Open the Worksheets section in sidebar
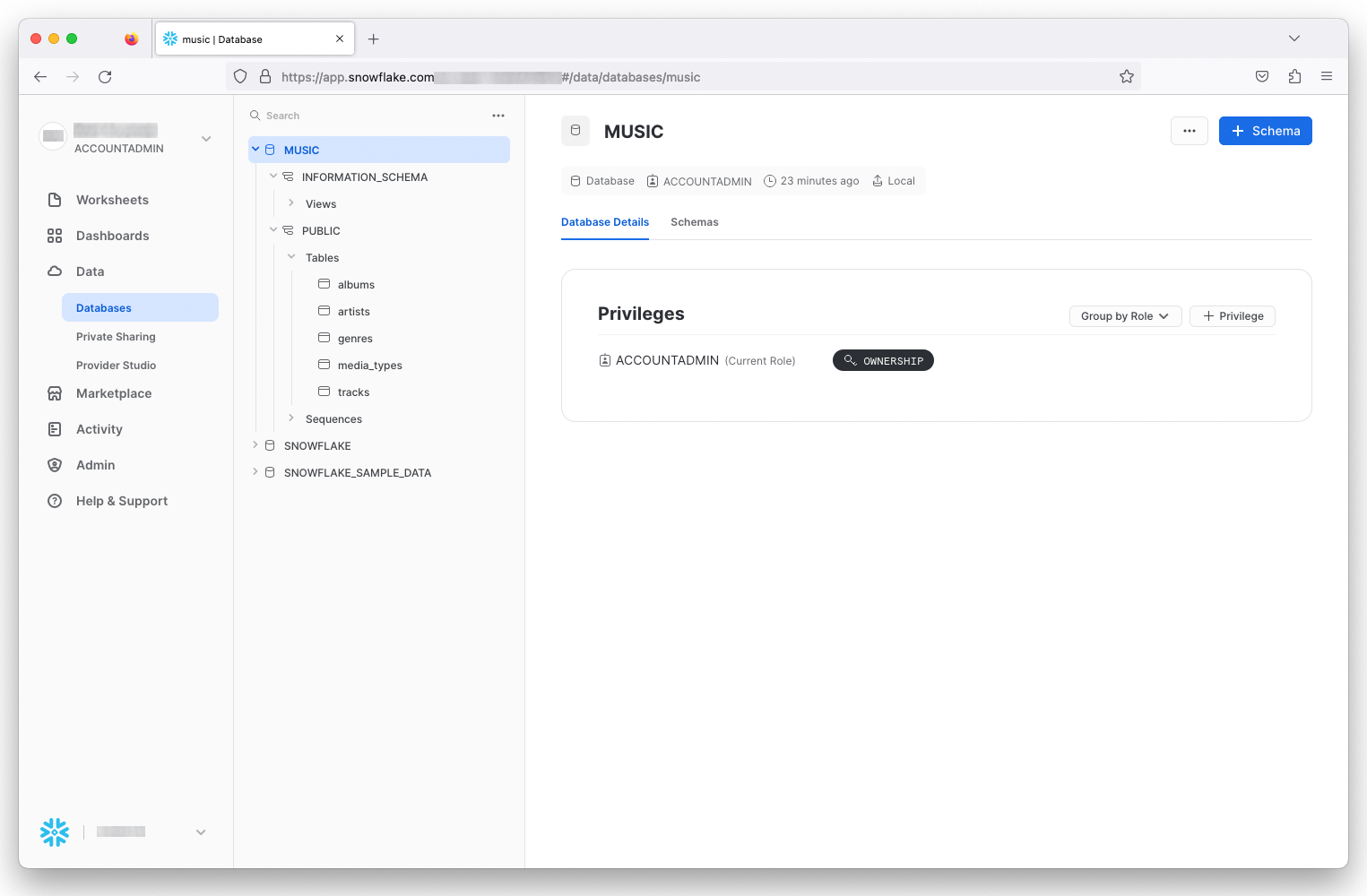1367x896 pixels. point(111,200)
